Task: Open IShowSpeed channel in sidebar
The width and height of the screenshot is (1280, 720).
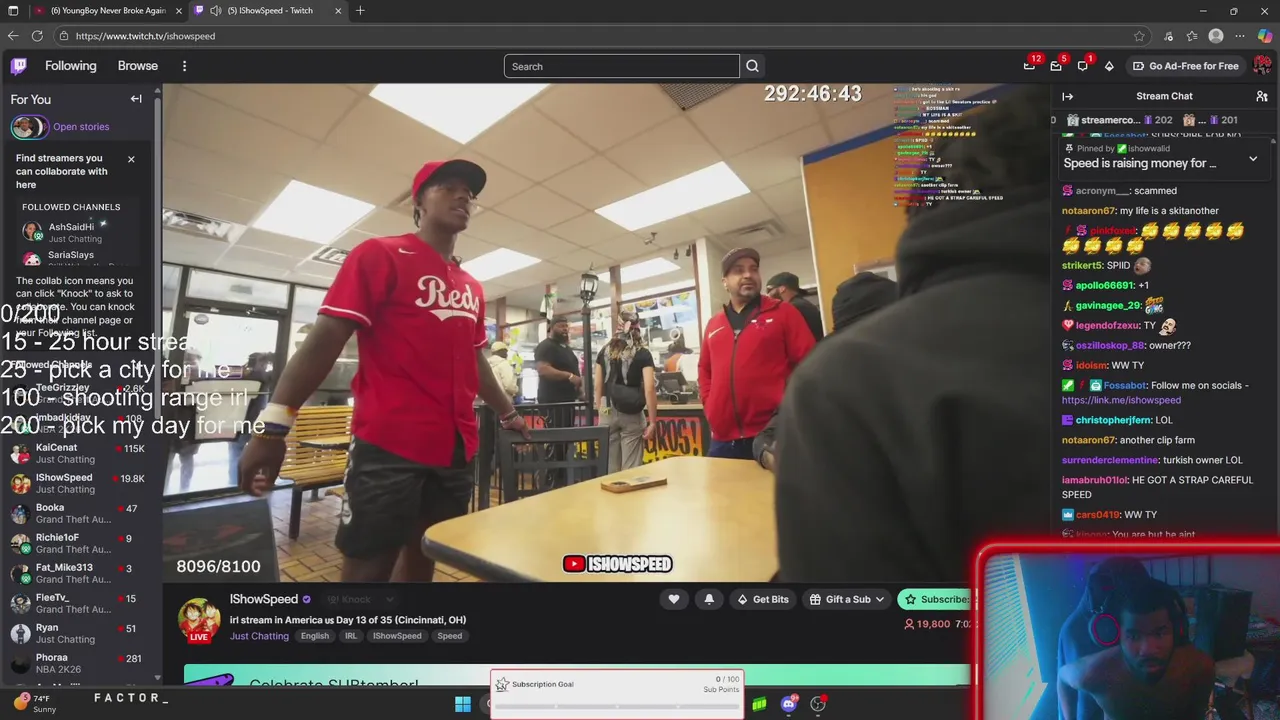Action: [x=78, y=484]
